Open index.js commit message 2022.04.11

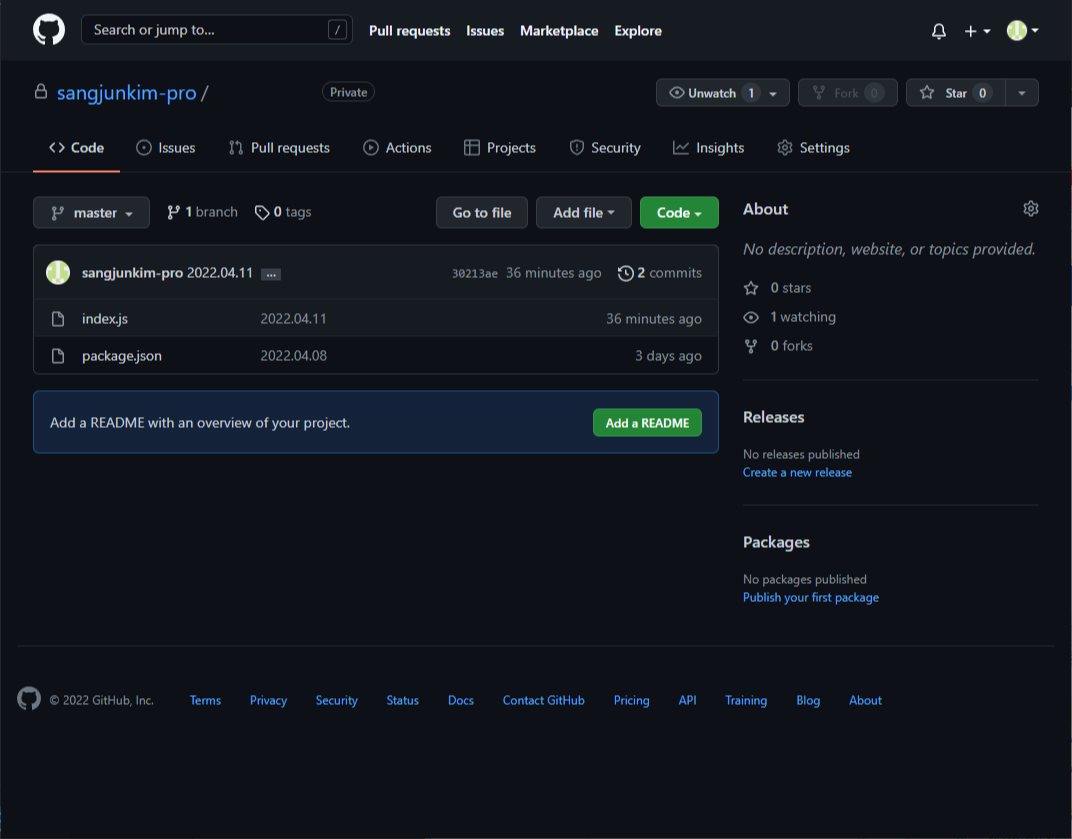coord(293,319)
